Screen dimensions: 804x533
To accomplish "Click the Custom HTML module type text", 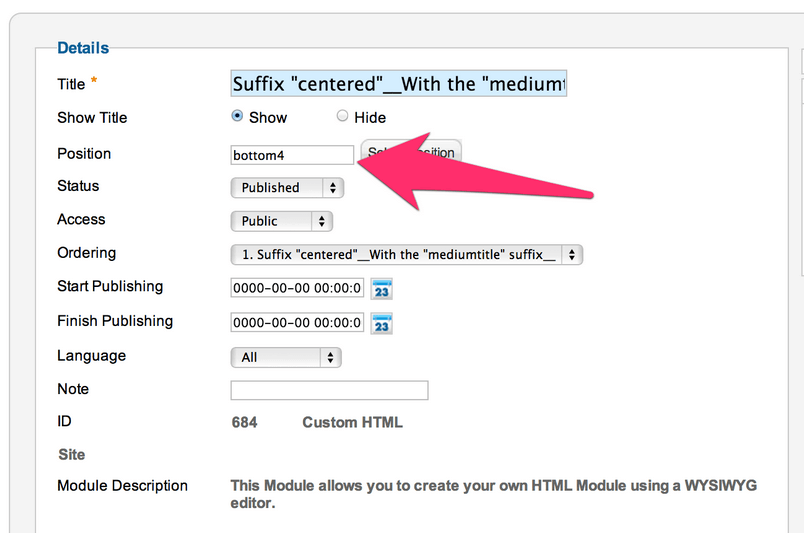I will coord(352,422).
